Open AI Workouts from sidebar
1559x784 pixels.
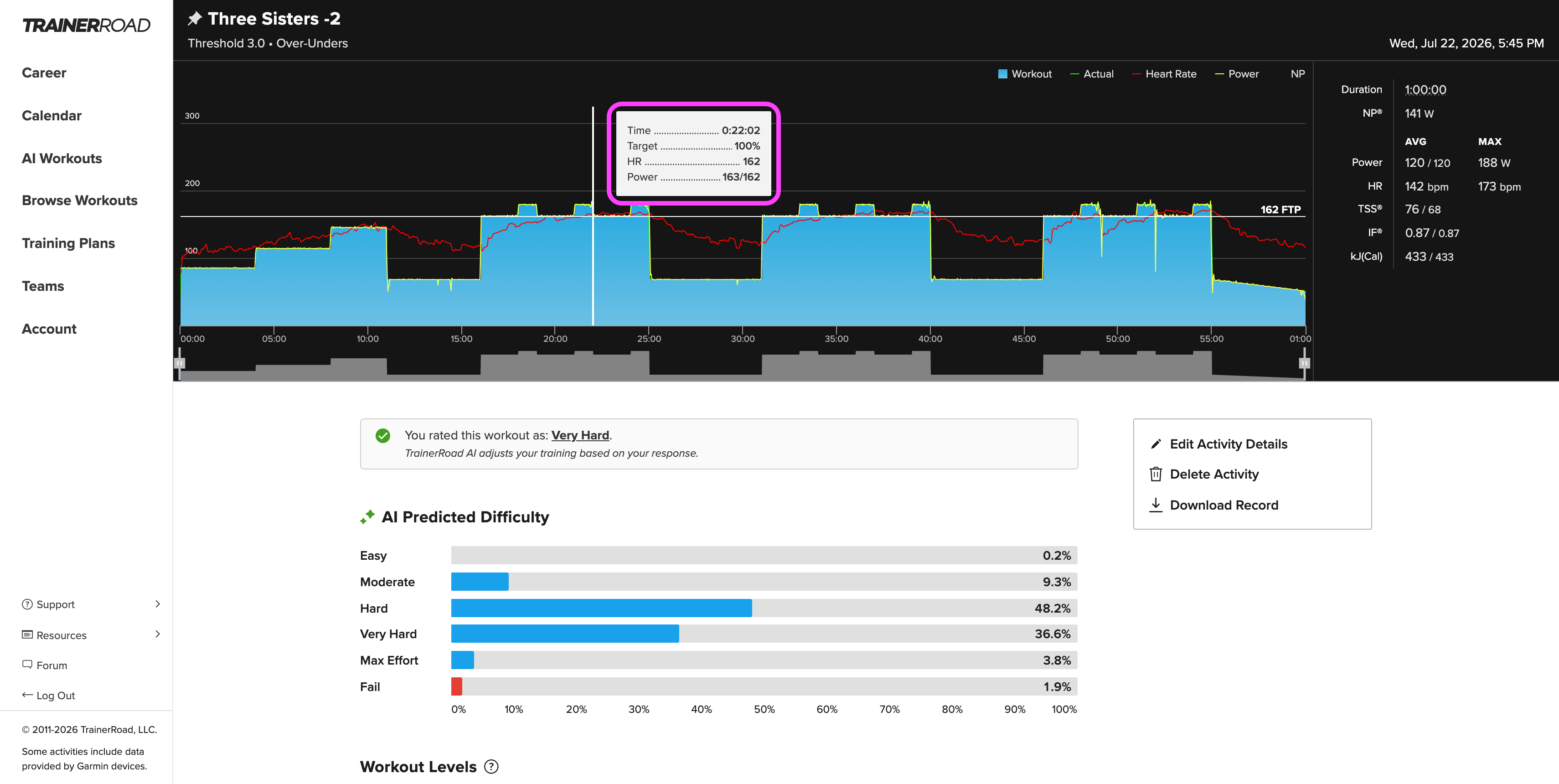pos(62,159)
